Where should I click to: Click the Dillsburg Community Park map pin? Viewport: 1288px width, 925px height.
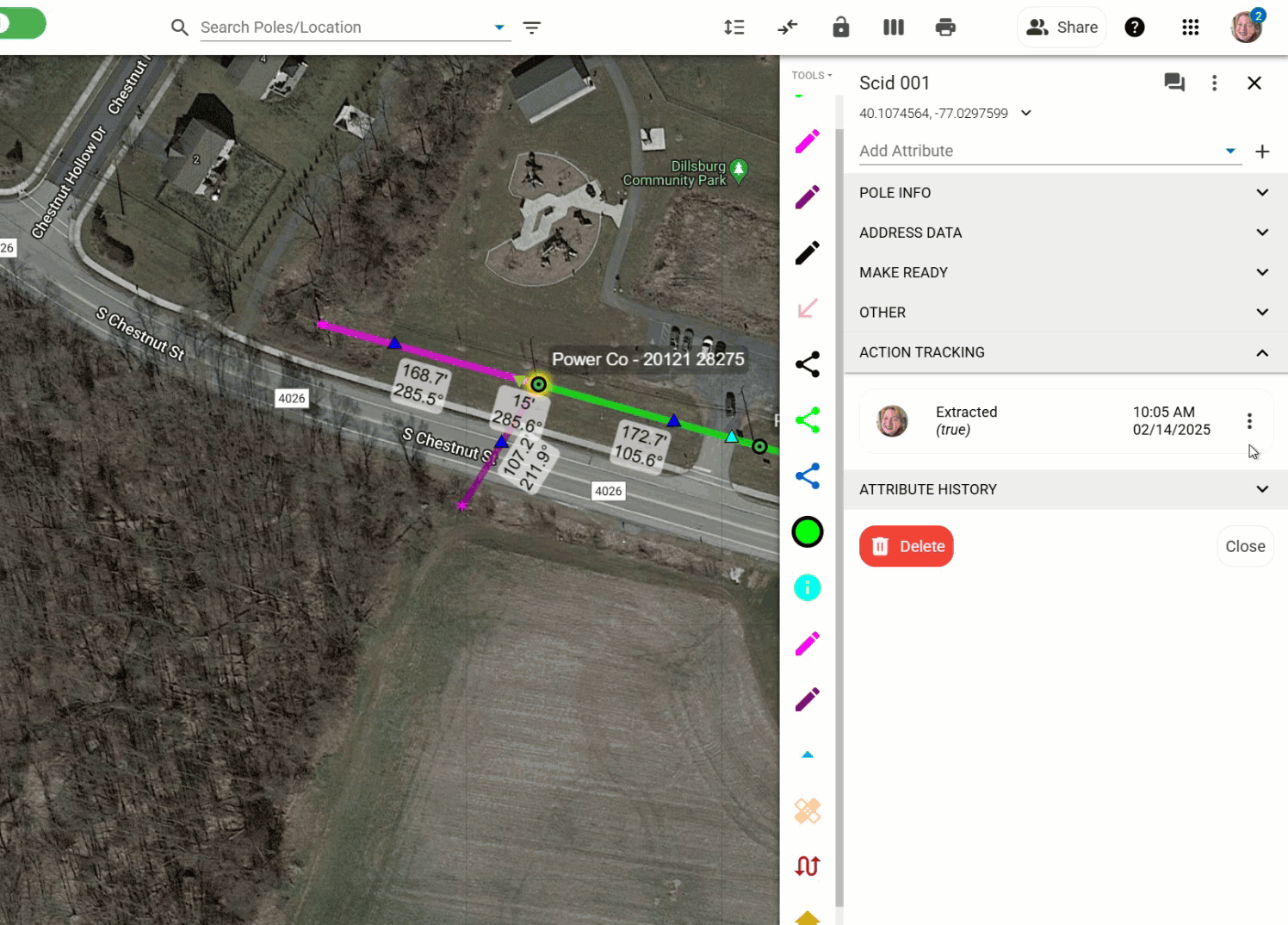739,170
